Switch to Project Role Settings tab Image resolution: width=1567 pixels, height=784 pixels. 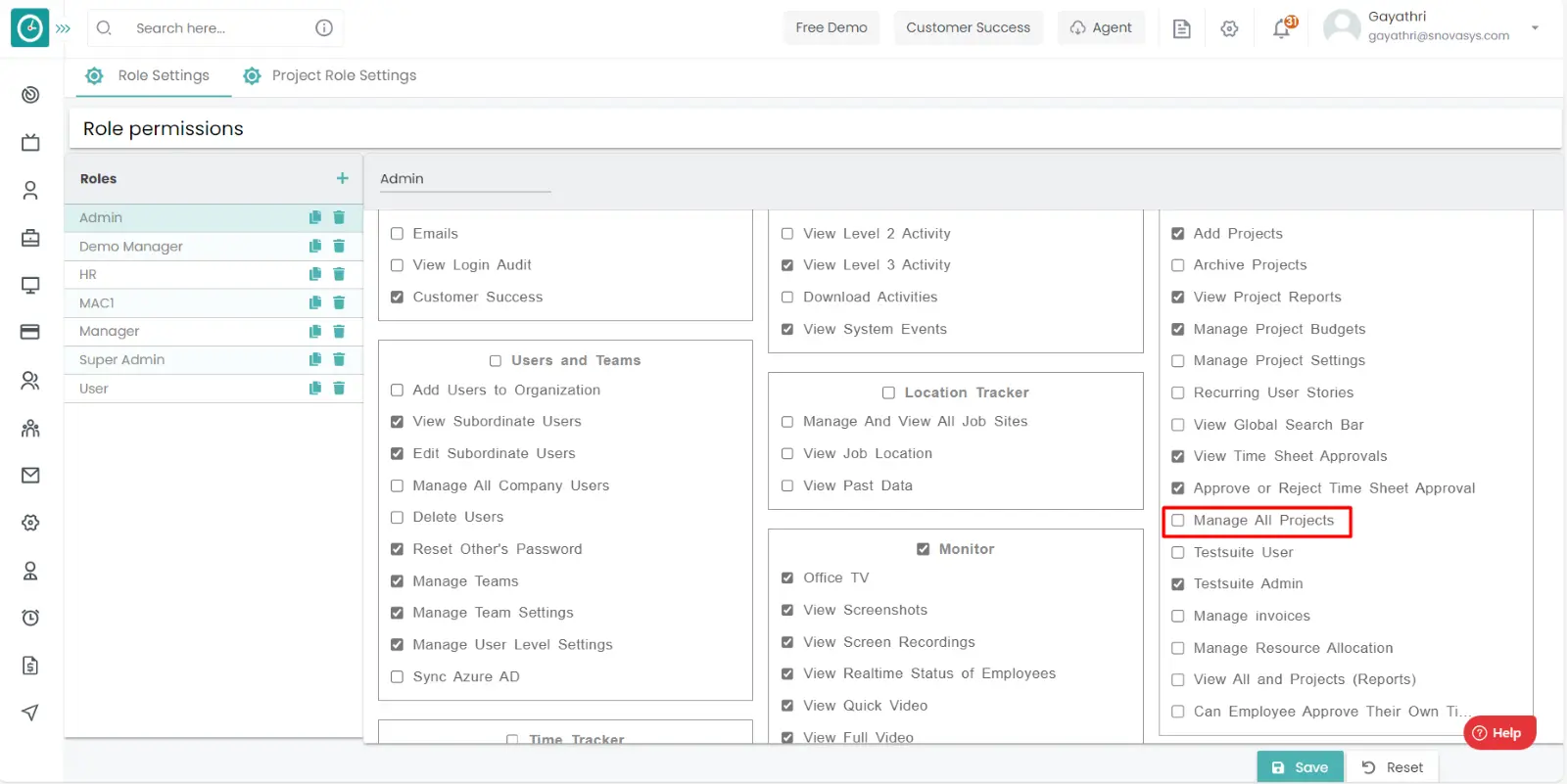[330, 75]
